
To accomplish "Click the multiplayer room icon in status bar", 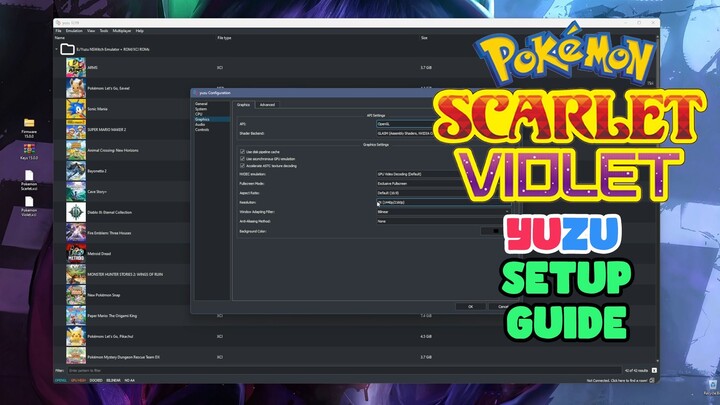I will pyautogui.click(x=652, y=380).
